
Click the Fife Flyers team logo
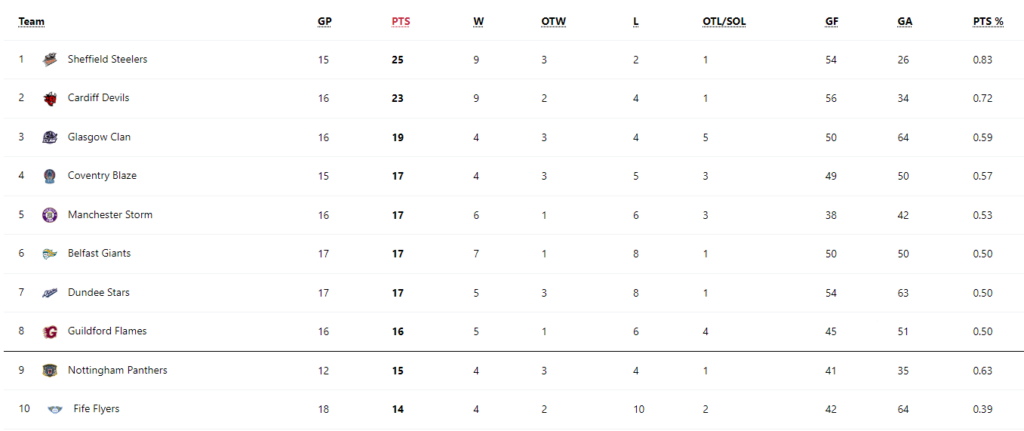pyautogui.click(x=56, y=409)
